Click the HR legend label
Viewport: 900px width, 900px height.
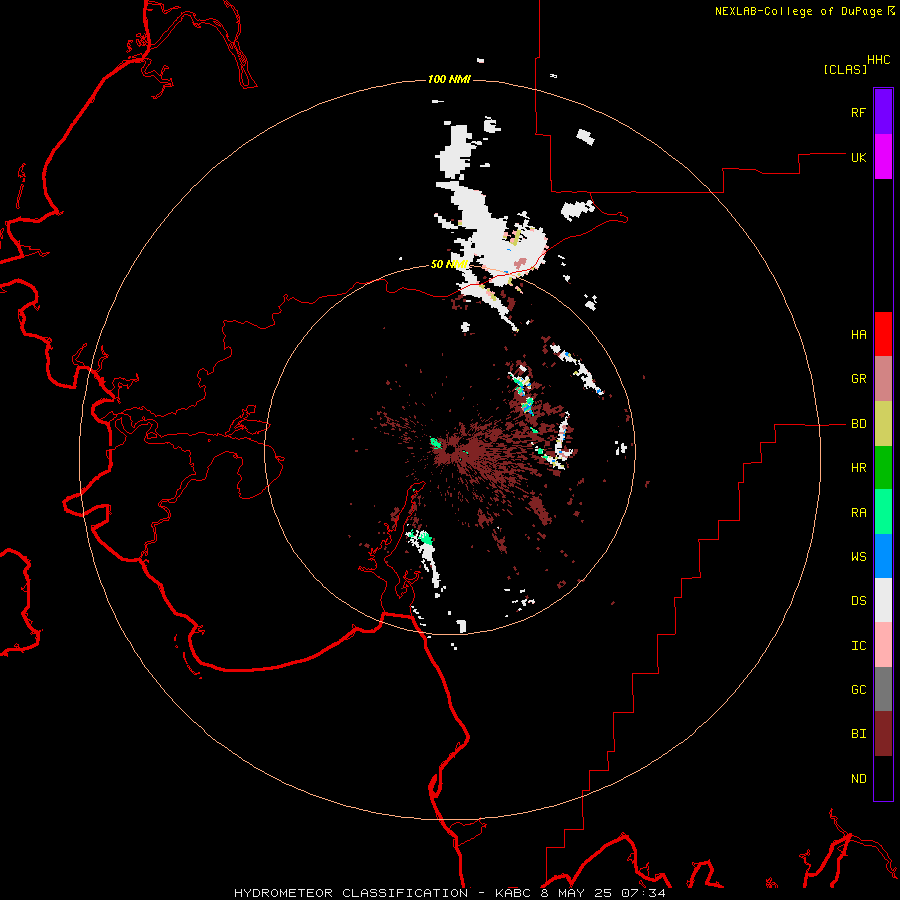pos(859,468)
